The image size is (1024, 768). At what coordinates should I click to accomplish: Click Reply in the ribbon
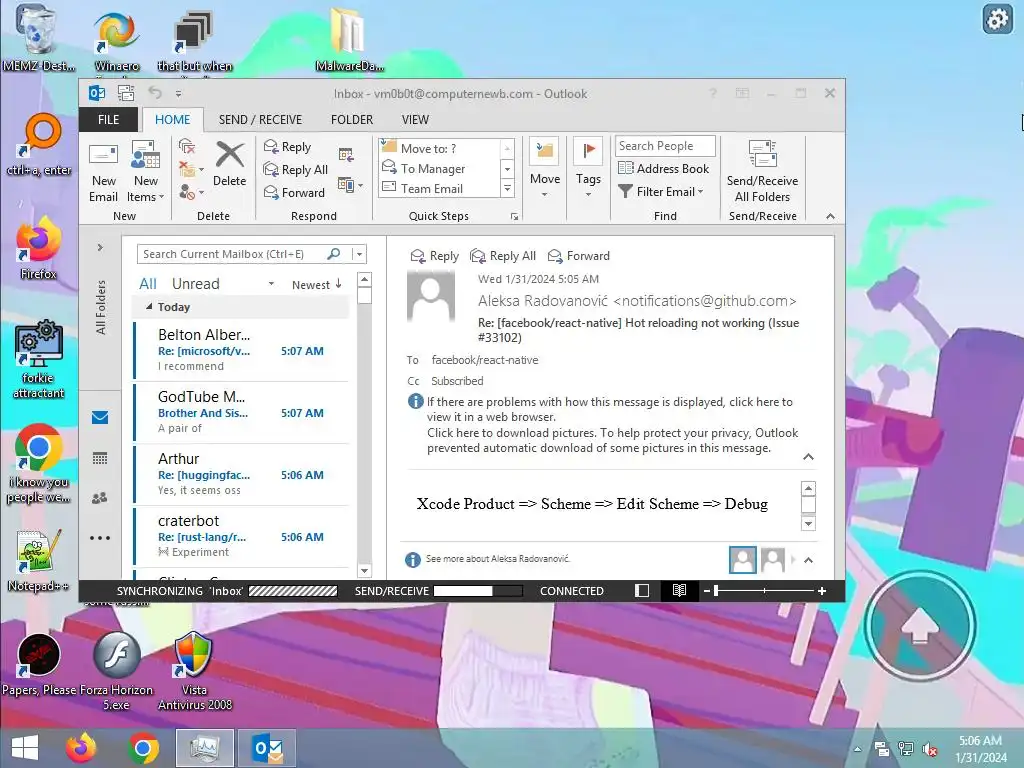coord(287,147)
